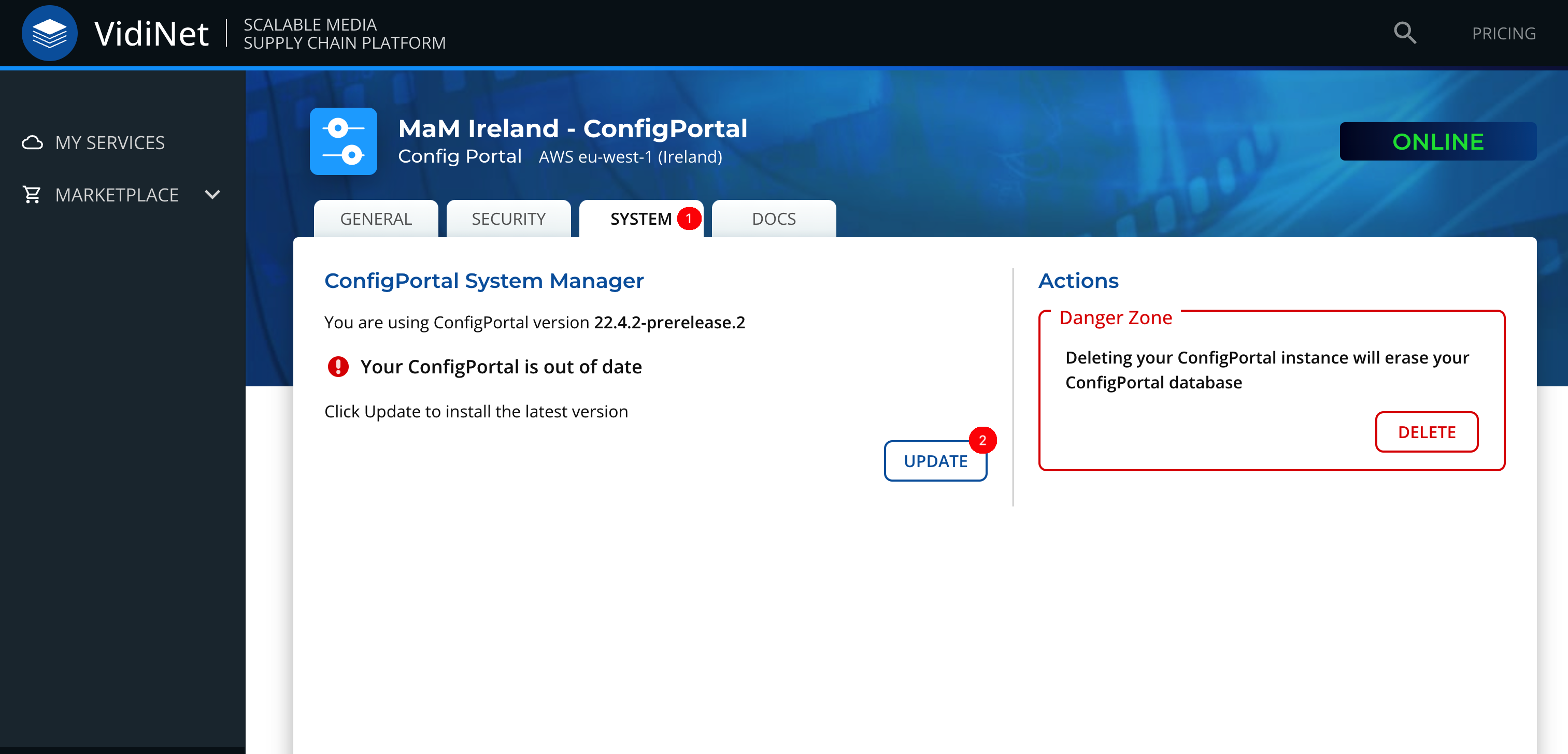Click the VidiNet brand name text
This screenshot has width=1568, height=754.
[151, 34]
